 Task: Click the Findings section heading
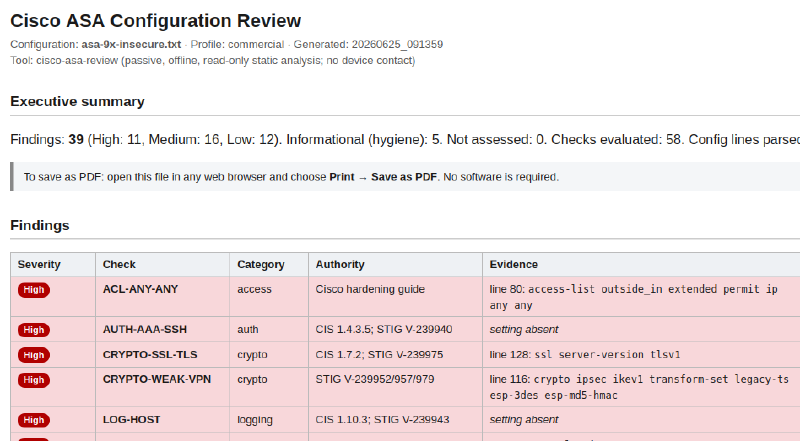[40, 226]
